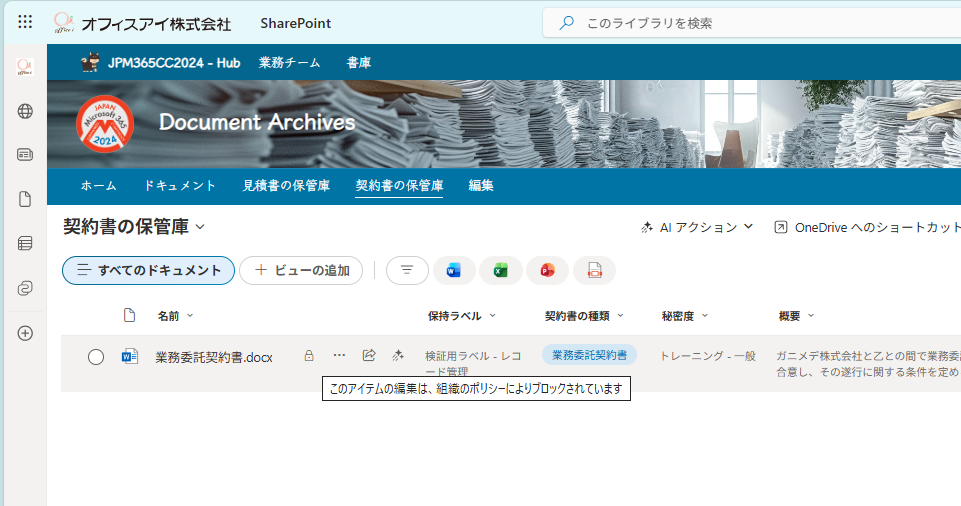Open the 業務委託契約書.docx file link
Screen dimensions: 961x506
point(214,357)
